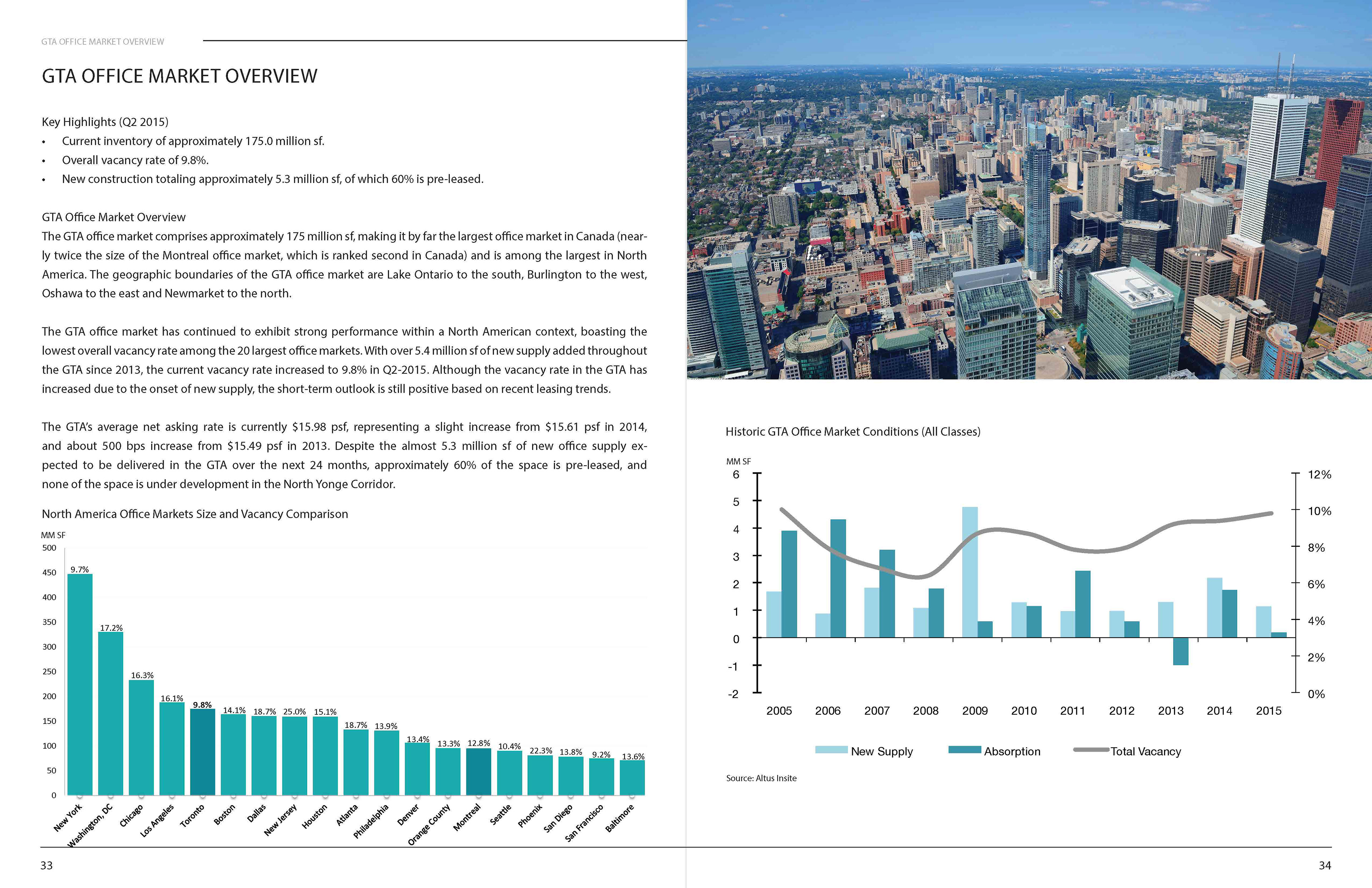1372x888 pixels.
Task: Click the Toronto bar in vacancy chart
Action: click(x=202, y=753)
